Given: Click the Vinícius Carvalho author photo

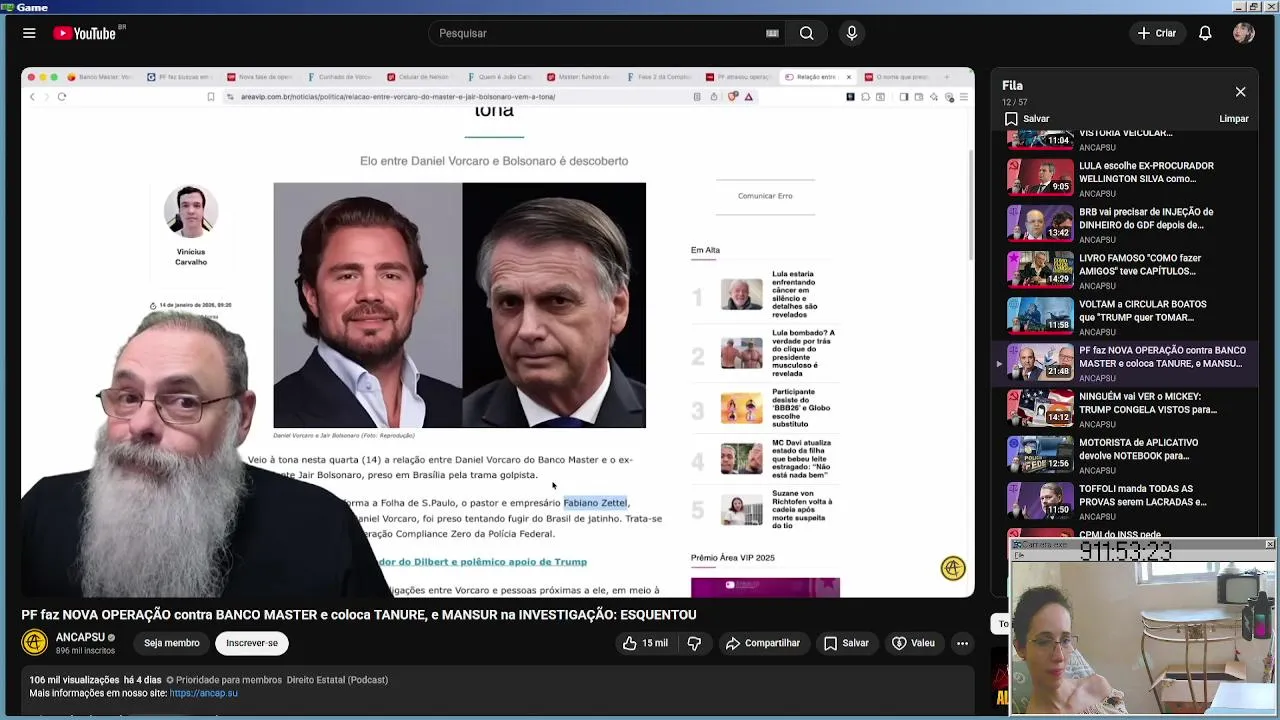Looking at the screenshot, I should [x=191, y=212].
